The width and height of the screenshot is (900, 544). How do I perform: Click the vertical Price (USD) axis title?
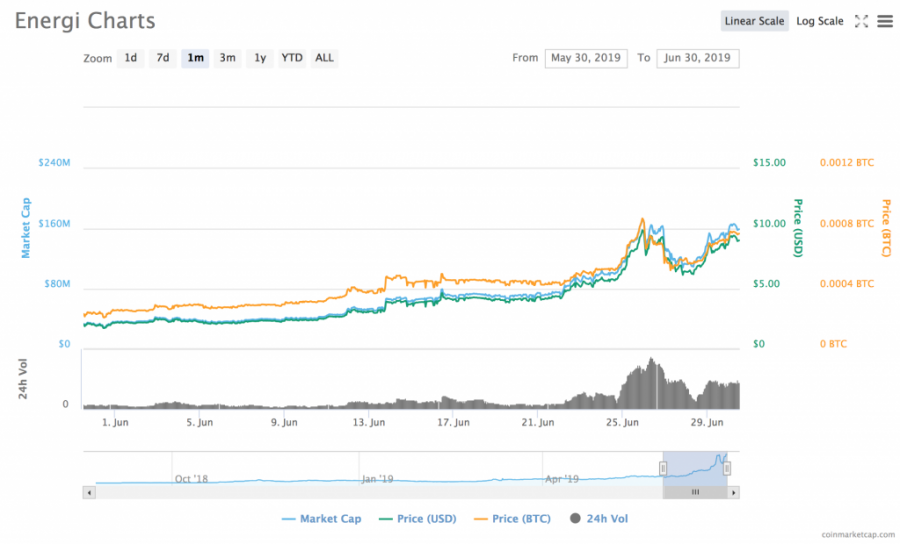(x=798, y=228)
